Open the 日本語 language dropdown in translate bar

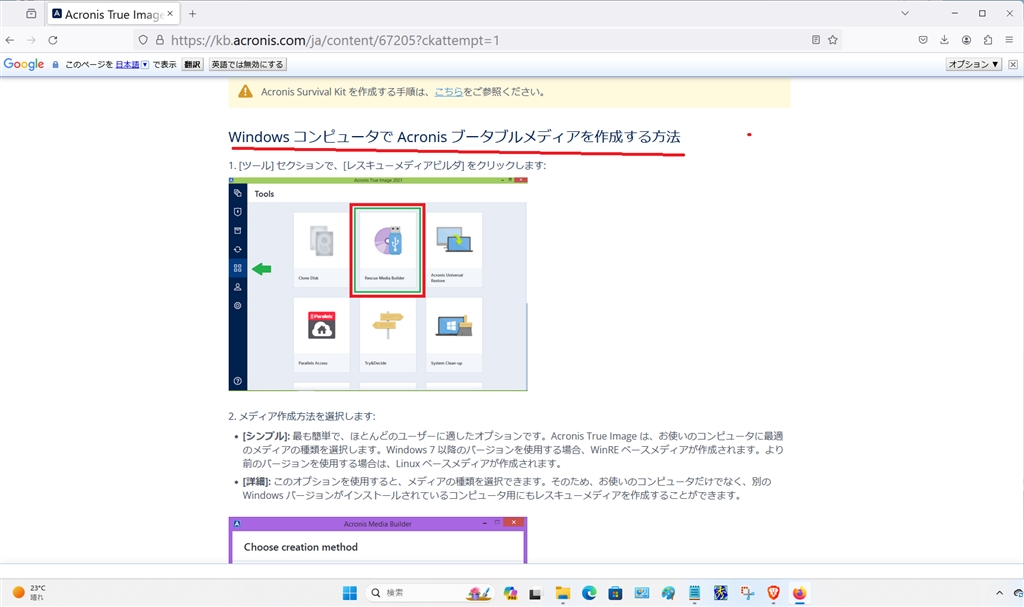(133, 64)
